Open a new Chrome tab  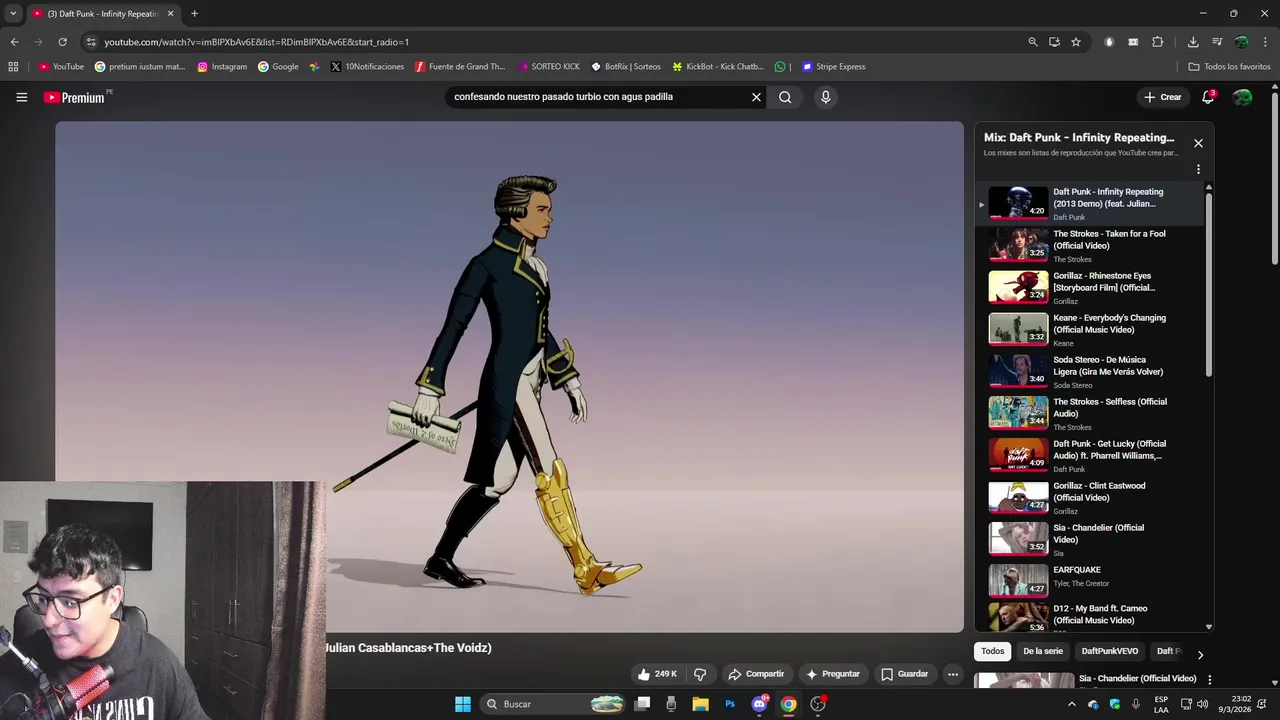coord(194,14)
